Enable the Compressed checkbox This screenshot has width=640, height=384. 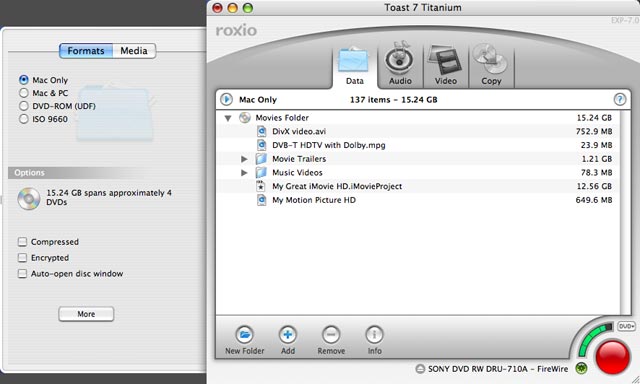pyautogui.click(x=22, y=242)
